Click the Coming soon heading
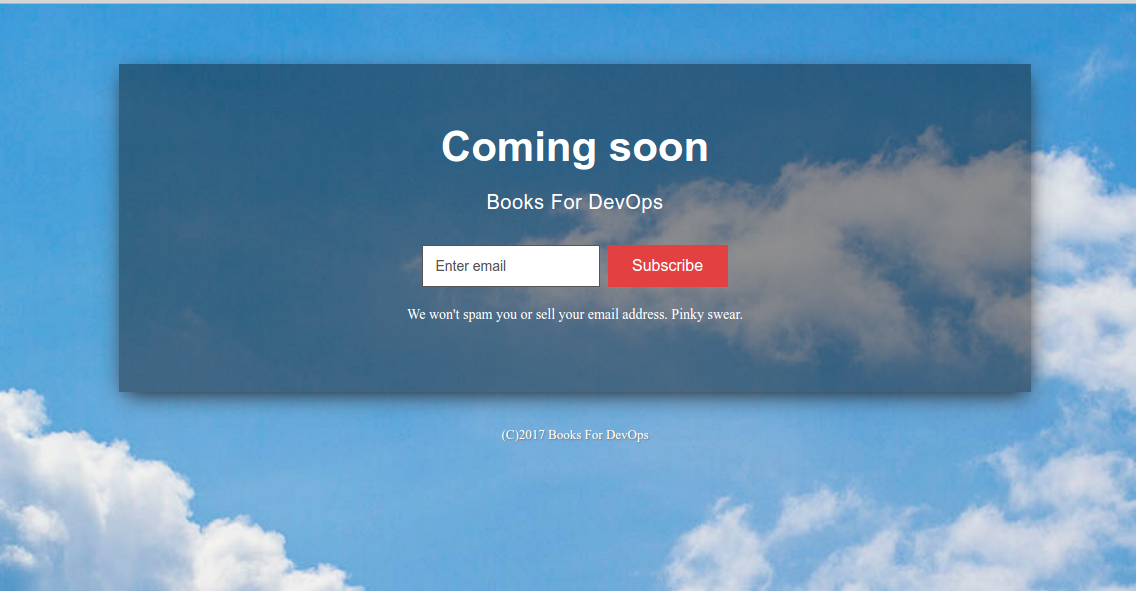1136x591 pixels. click(574, 146)
